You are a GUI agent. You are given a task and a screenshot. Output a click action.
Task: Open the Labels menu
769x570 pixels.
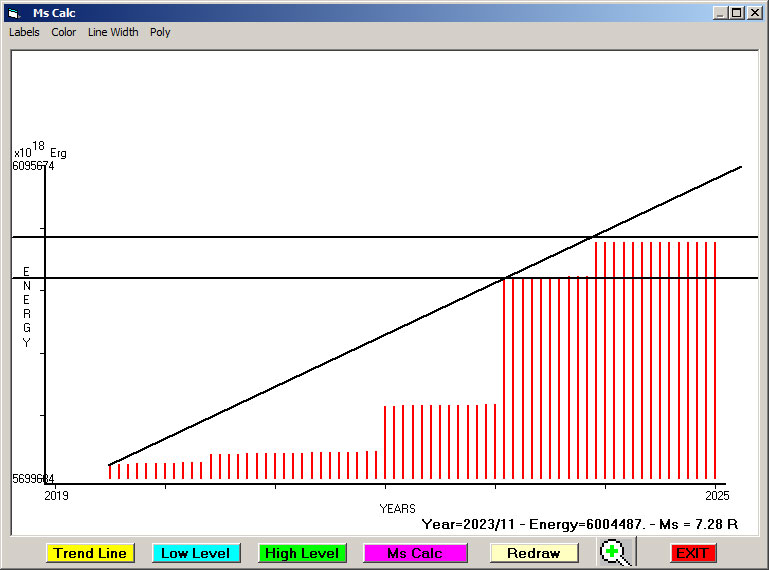[x=24, y=32]
